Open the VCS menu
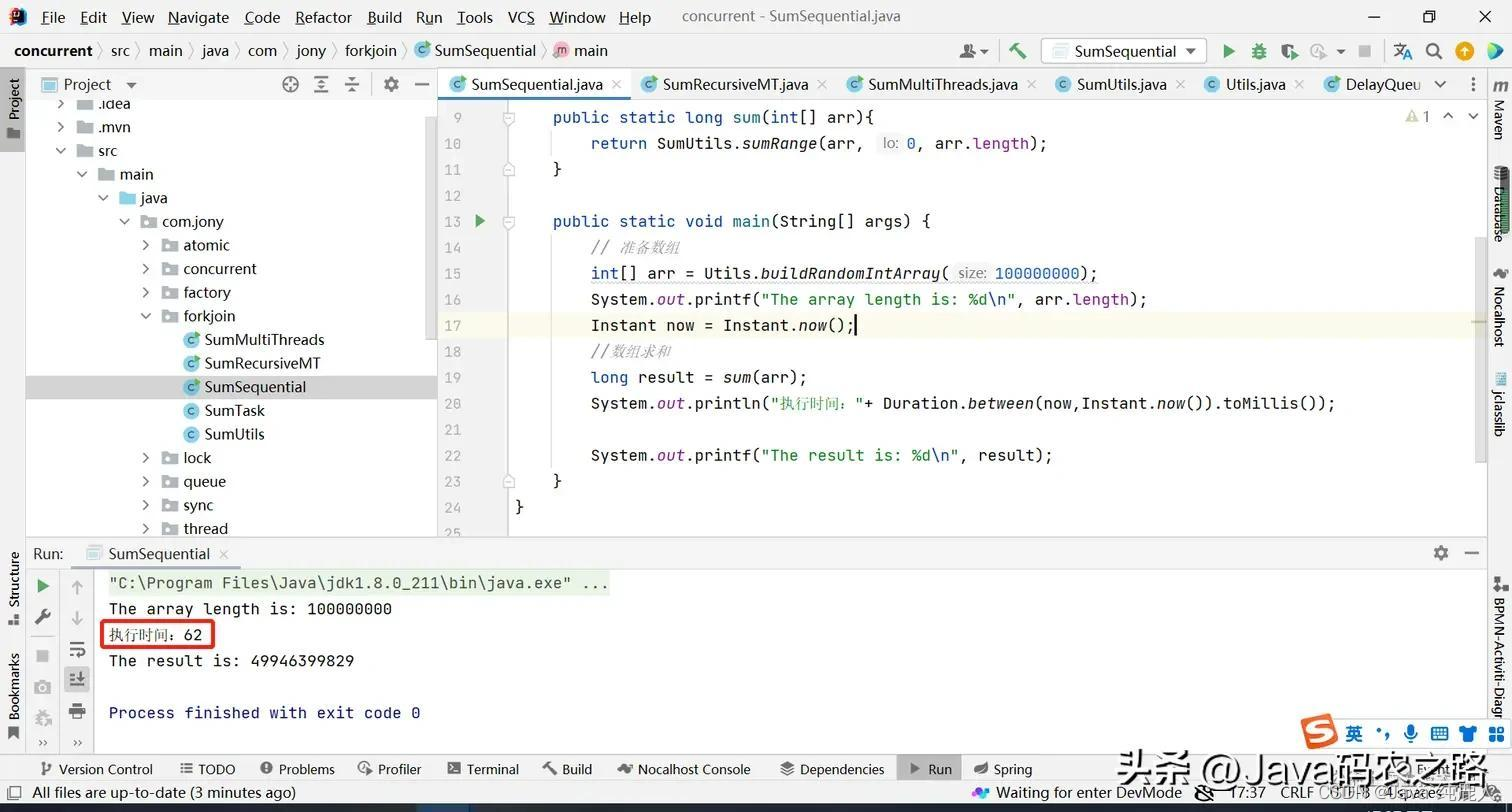Image resolution: width=1512 pixels, height=812 pixels. (521, 17)
